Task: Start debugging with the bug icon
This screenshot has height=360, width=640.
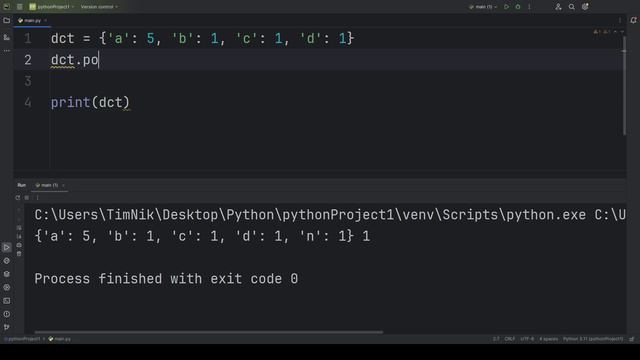Action: [x=518, y=7]
